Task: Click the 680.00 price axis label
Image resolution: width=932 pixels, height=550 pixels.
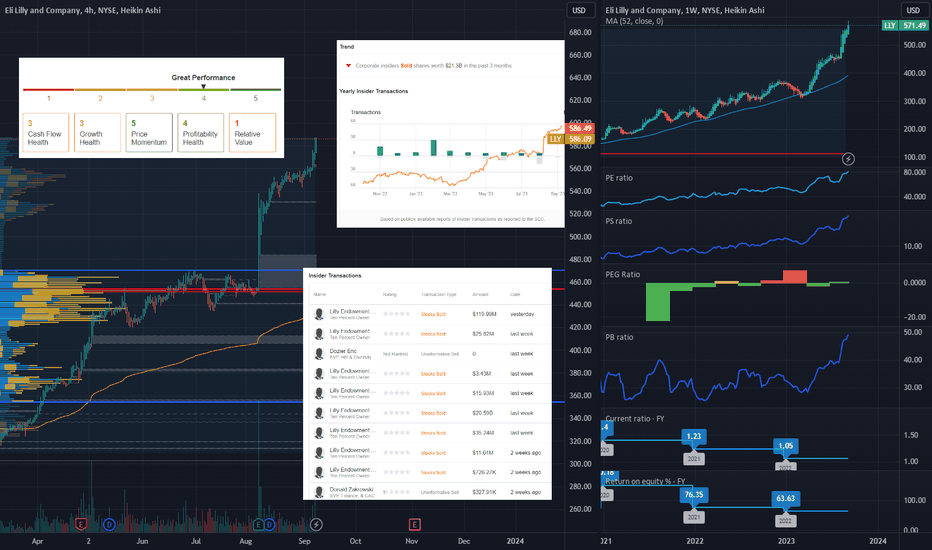Action: (x=580, y=32)
